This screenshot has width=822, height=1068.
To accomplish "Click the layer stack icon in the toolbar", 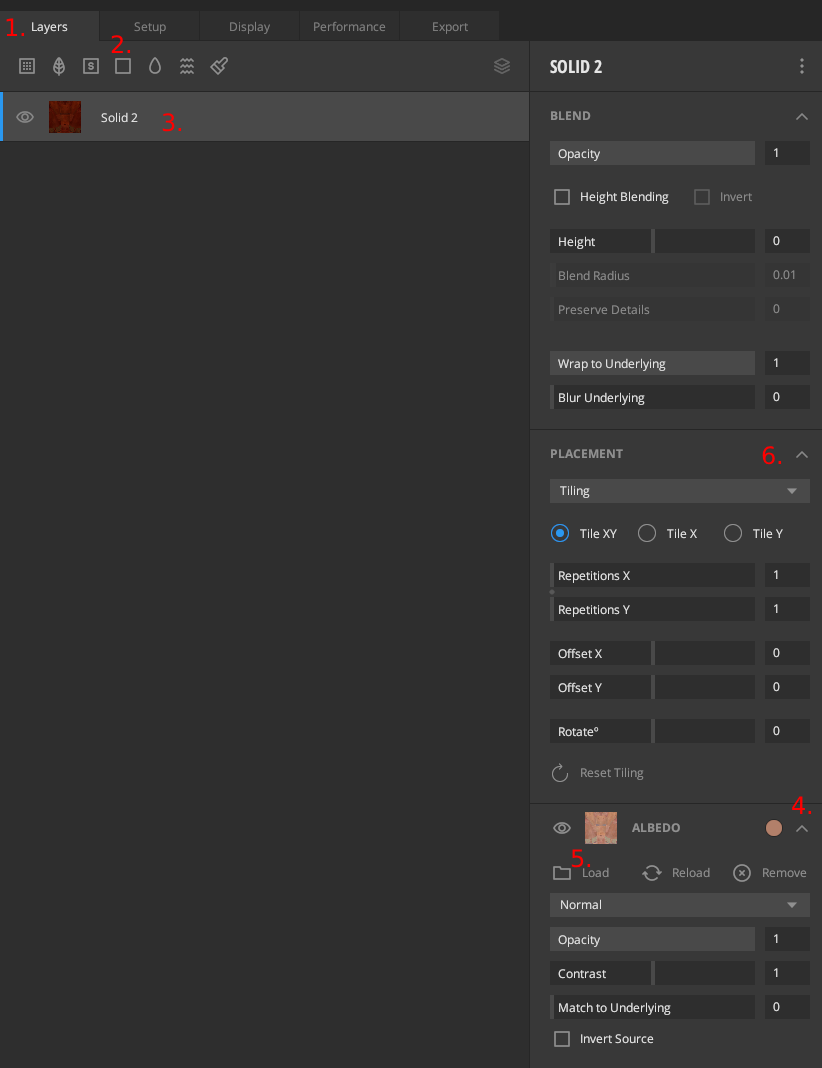I will 502,66.
